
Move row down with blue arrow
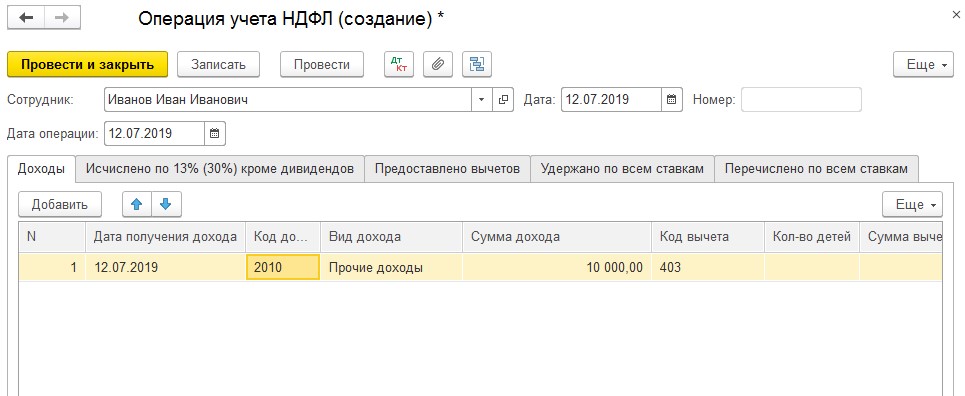(x=166, y=204)
